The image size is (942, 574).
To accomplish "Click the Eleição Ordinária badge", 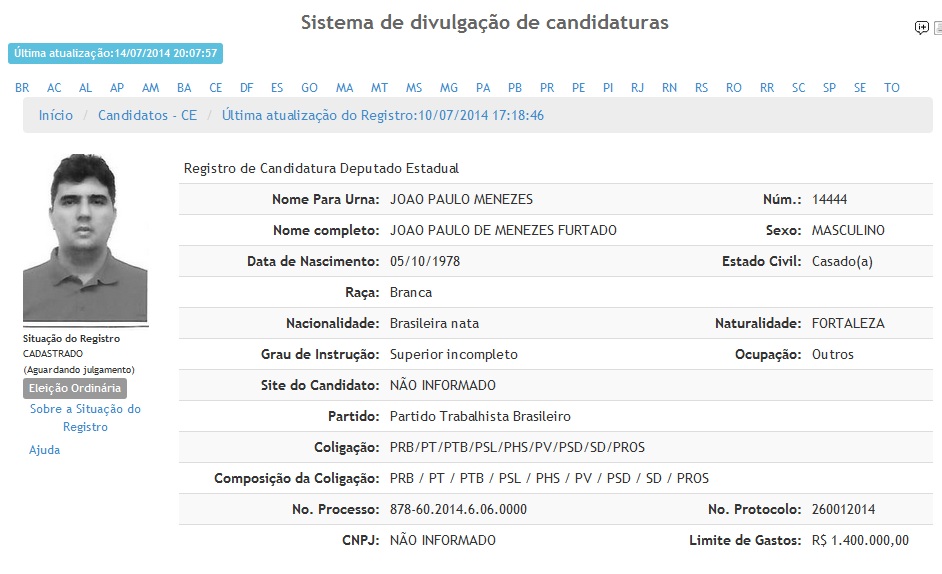I will coord(75,388).
